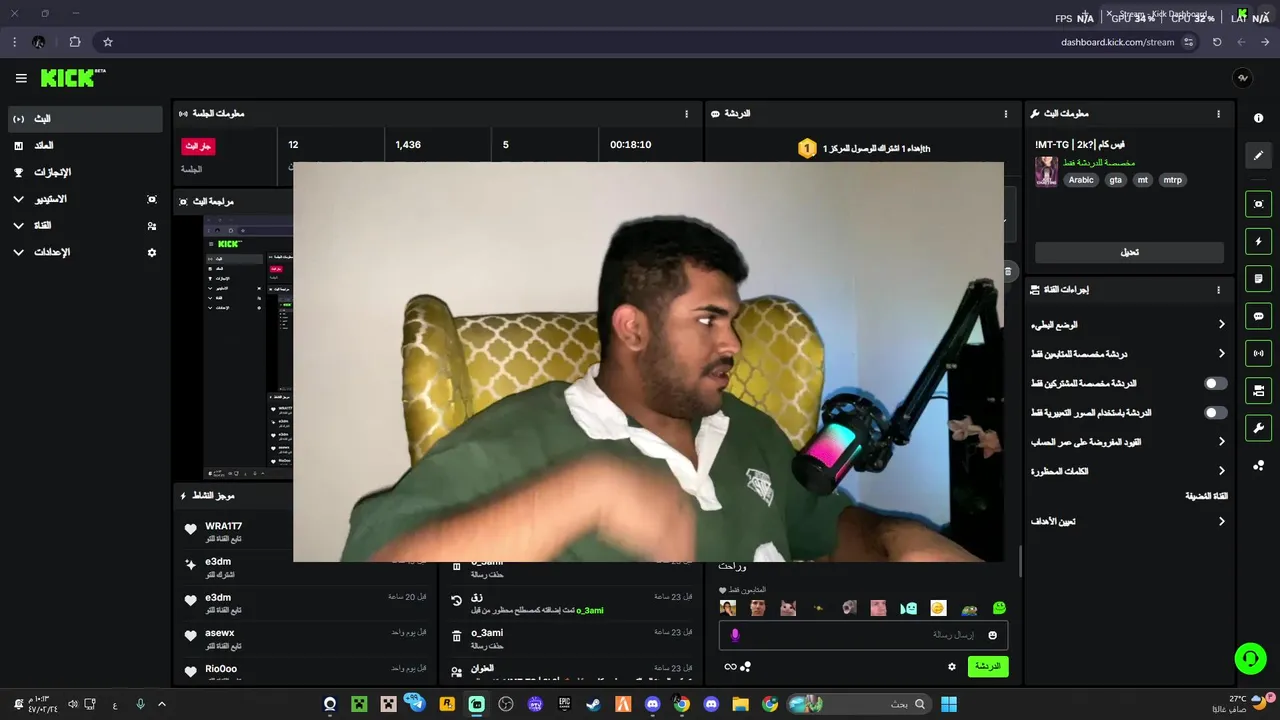Click the edit button under stream tags
This screenshot has width=1280, height=720.
1129,252
